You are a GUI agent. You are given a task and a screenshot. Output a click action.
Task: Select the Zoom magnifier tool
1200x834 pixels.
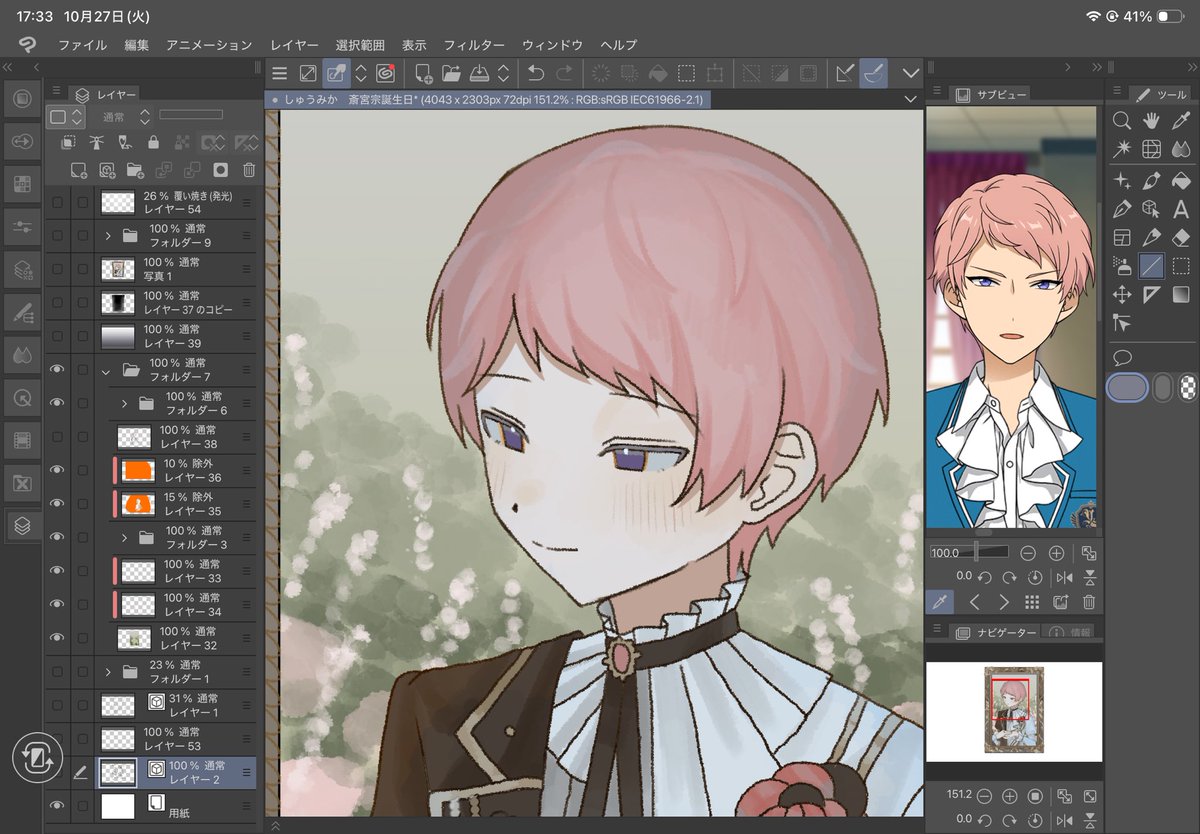[1122, 121]
